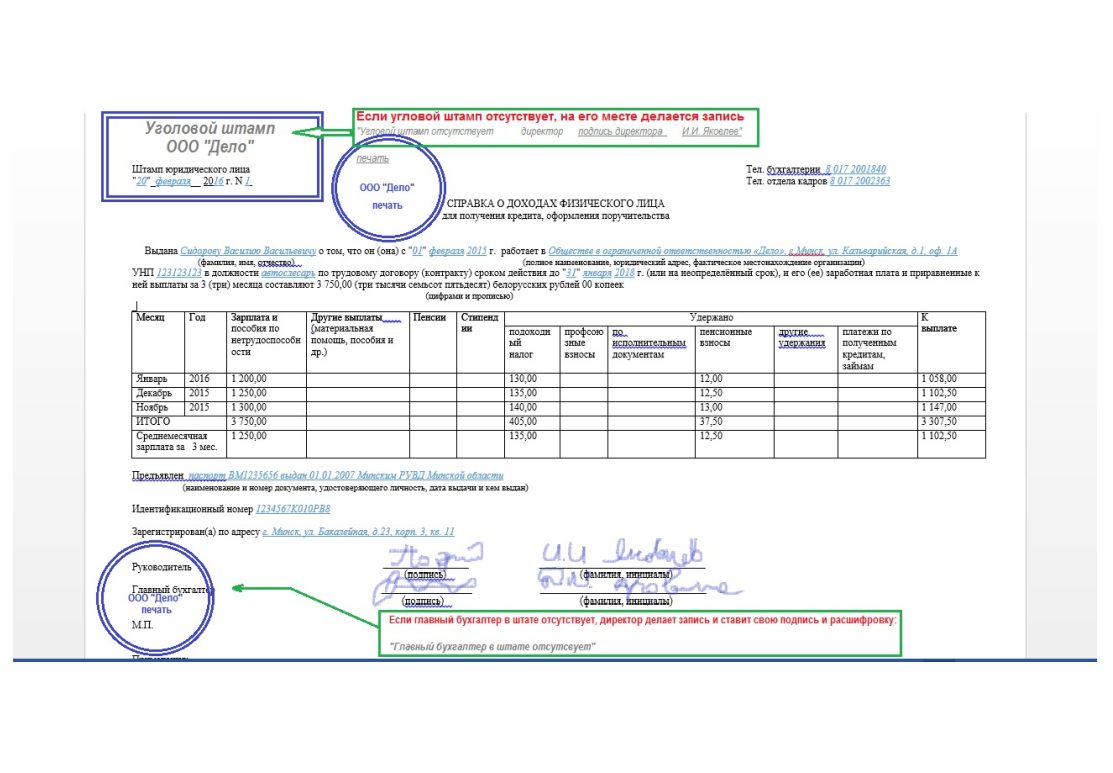The image size is (1113, 773).
Task: Click the "Идентификационный номер" label
Action: pyautogui.click(x=192, y=509)
